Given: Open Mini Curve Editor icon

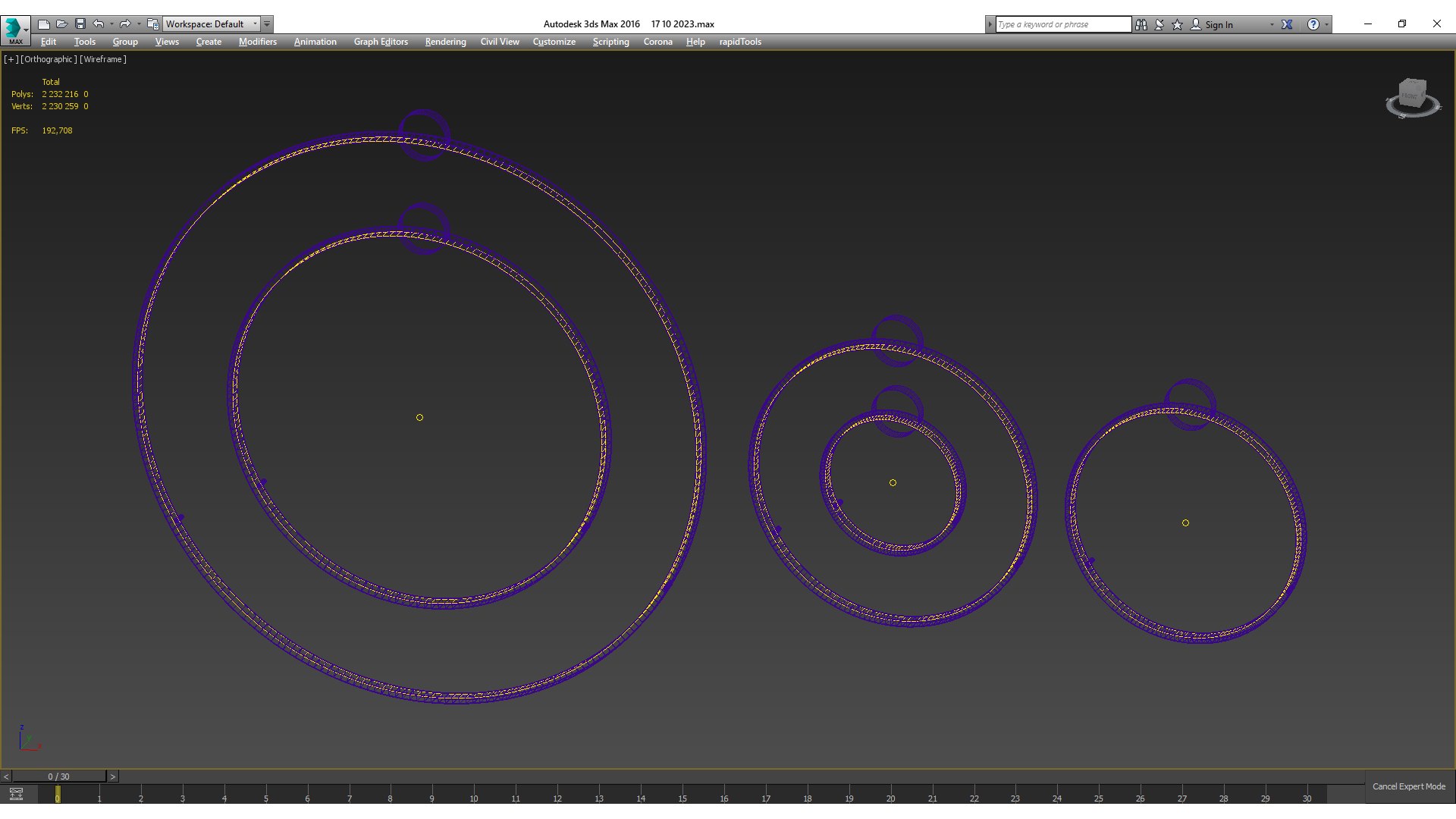Looking at the screenshot, I should click(16, 794).
